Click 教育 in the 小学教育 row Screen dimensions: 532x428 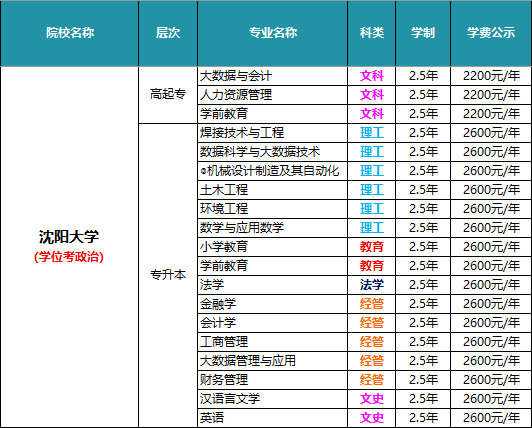point(372,247)
